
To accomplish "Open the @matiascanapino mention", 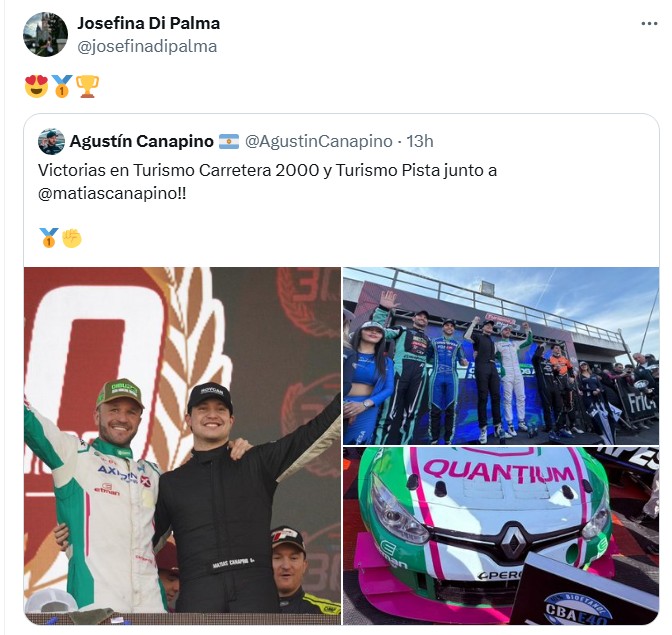I will click(112, 193).
